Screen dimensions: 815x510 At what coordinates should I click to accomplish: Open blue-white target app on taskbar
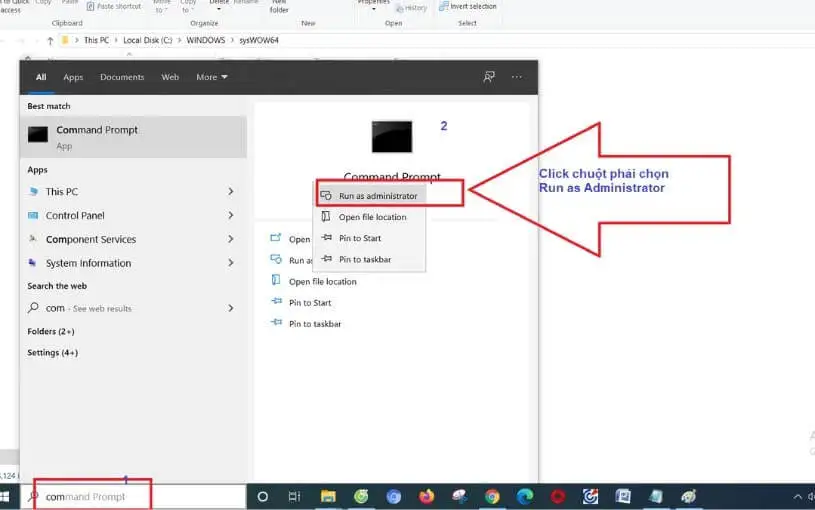pos(590,497)
